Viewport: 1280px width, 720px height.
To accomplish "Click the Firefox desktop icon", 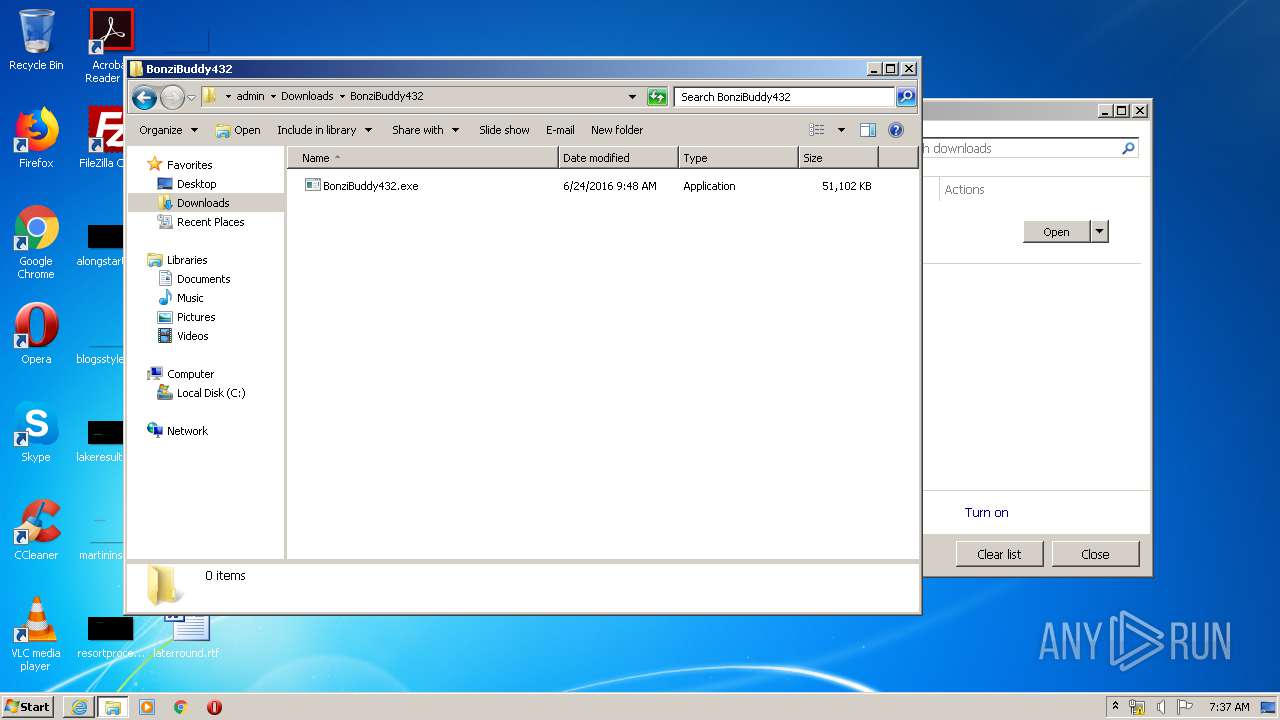I will pos(36,138).
